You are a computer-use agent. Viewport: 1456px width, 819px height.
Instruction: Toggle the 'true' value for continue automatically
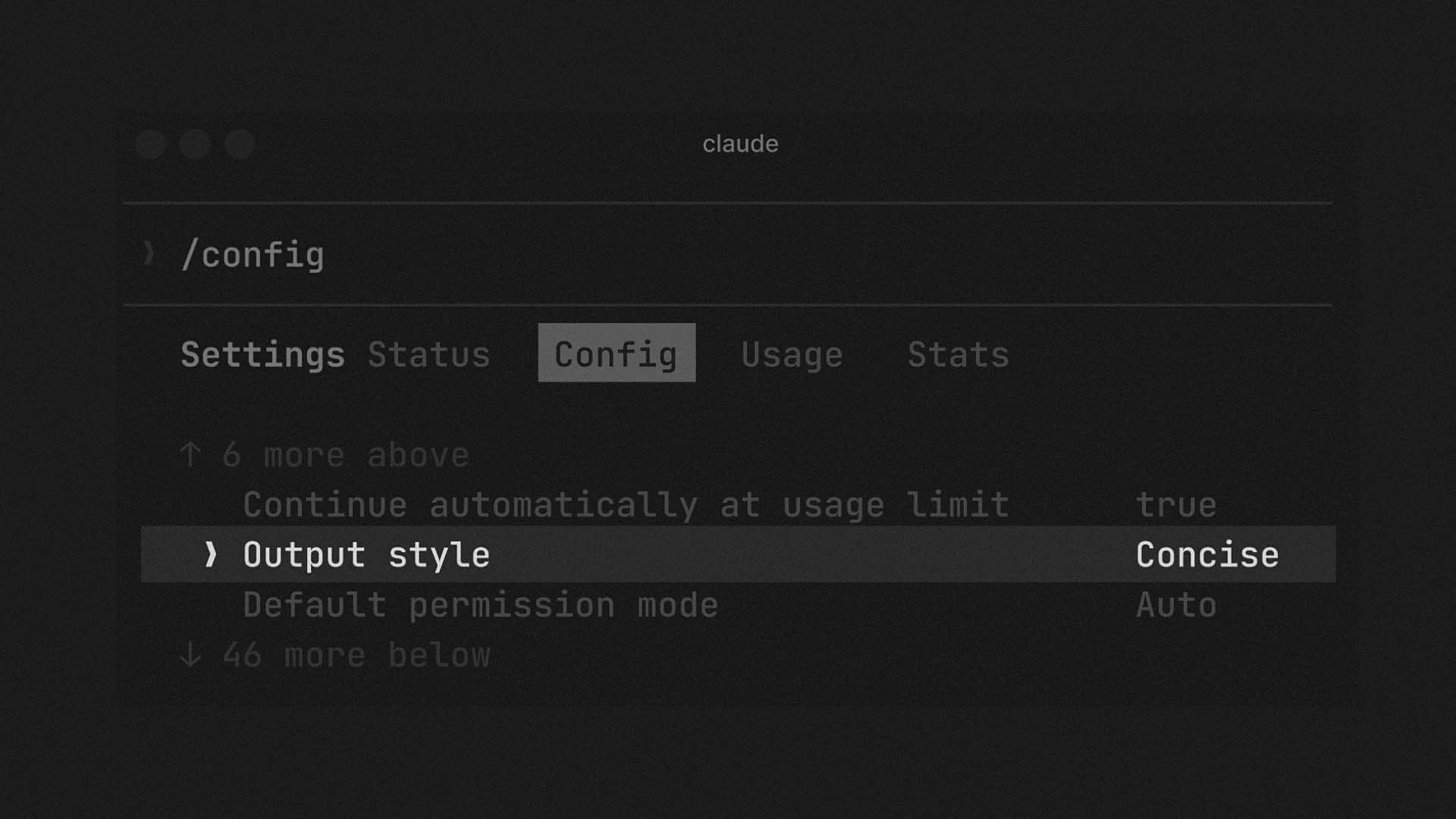1176,505
